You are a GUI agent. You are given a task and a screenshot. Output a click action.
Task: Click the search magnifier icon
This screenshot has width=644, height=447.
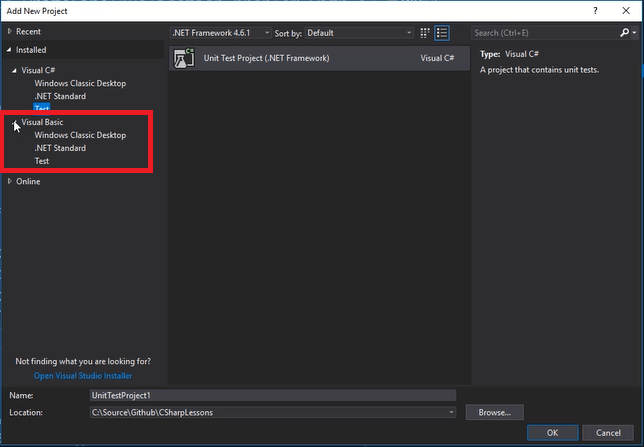point(624,32)
